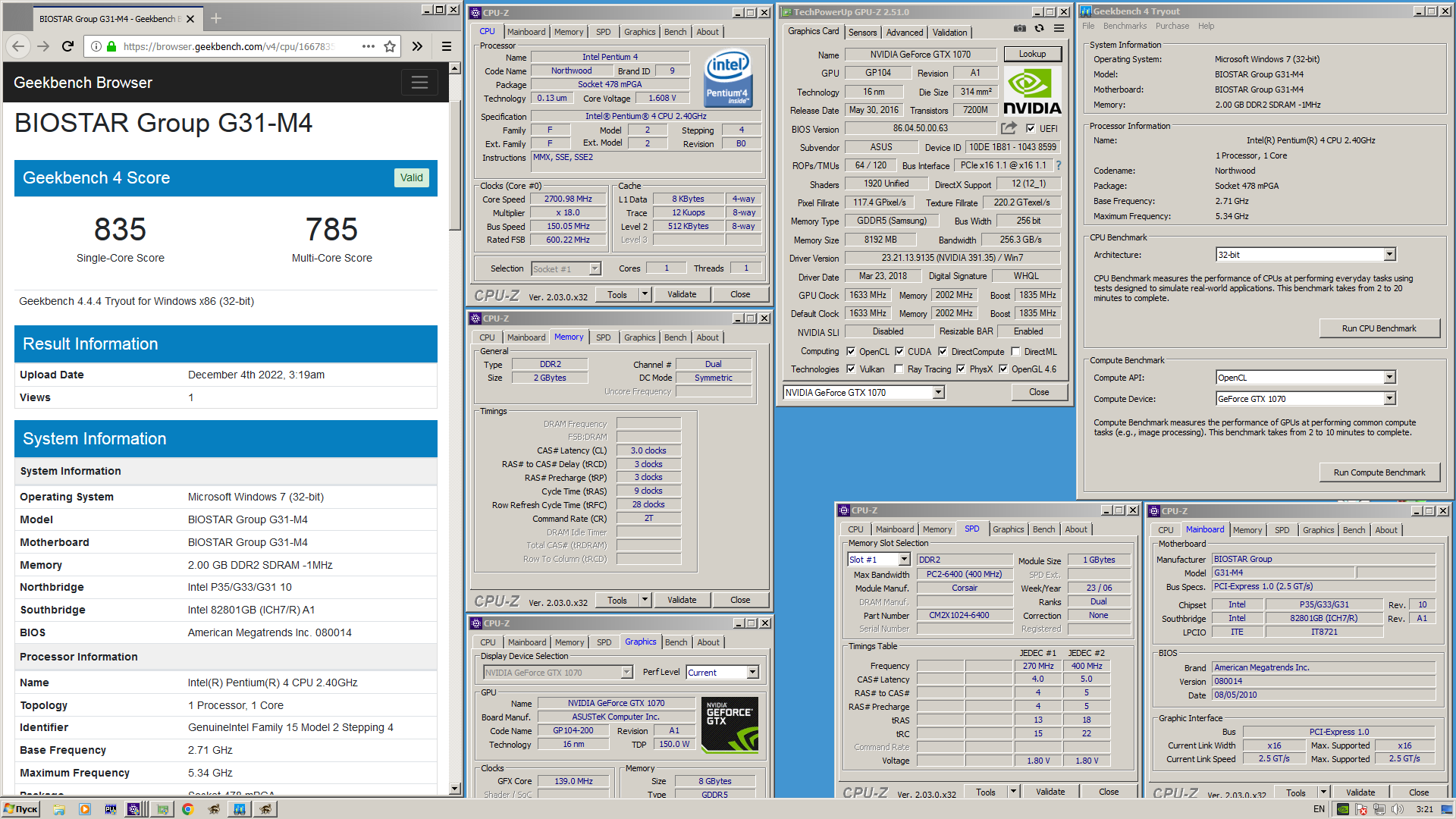Click the BIOS export share icon in GPU-Z

click(x=1009, y=128)
